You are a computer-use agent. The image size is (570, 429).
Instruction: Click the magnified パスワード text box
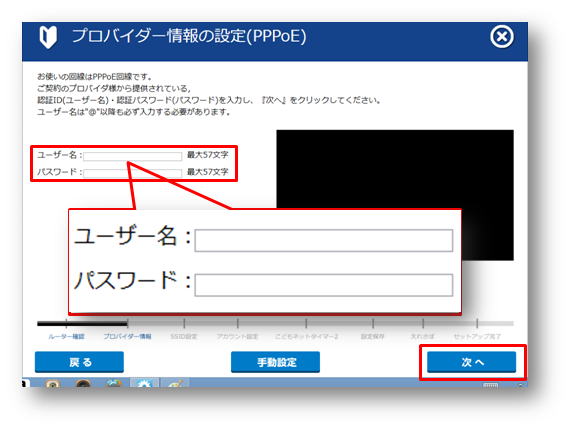click(324, 285)
